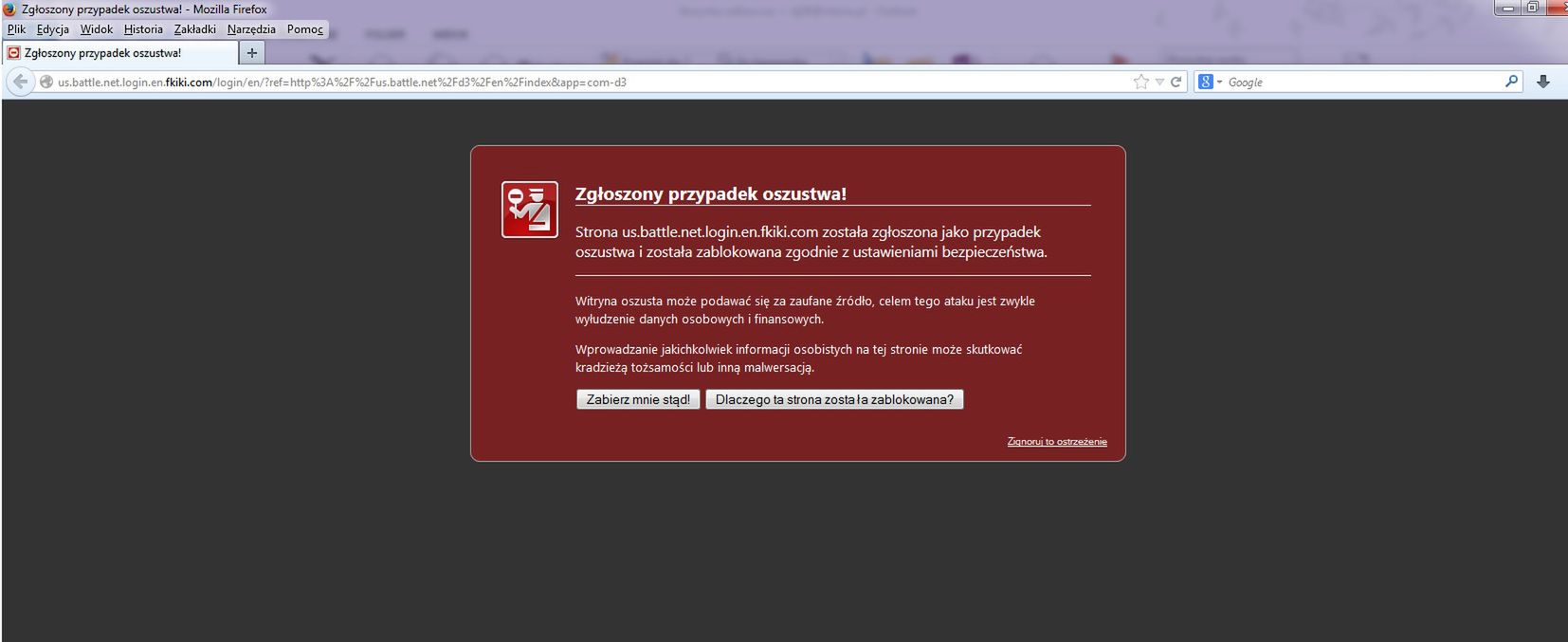Click 'Zignoruj to ostrzeżenie' link
The height and width of the screenshot is (642, 1568).
click(x=1057, y=442)
